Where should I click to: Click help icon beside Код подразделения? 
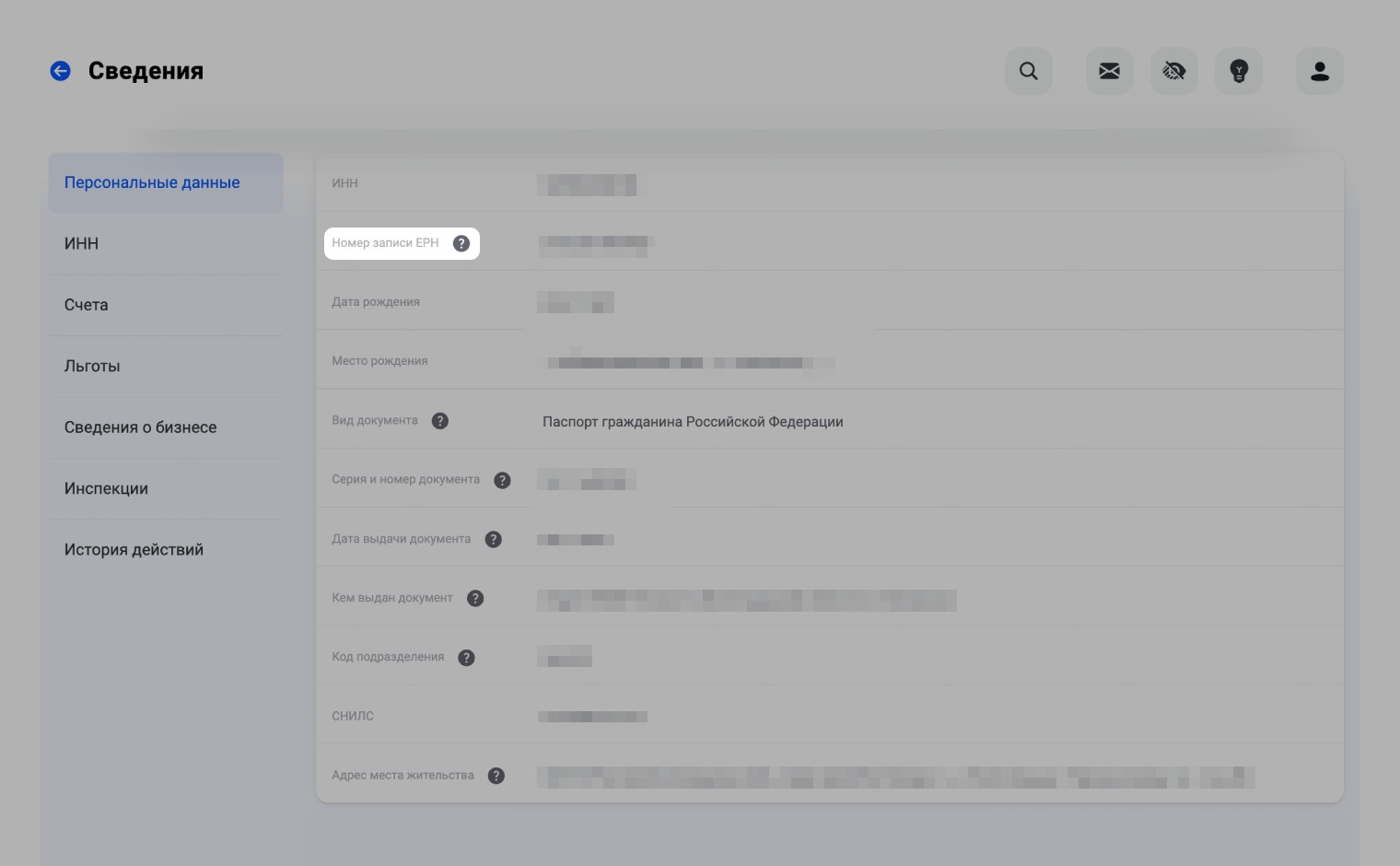(x=466, y=657)
